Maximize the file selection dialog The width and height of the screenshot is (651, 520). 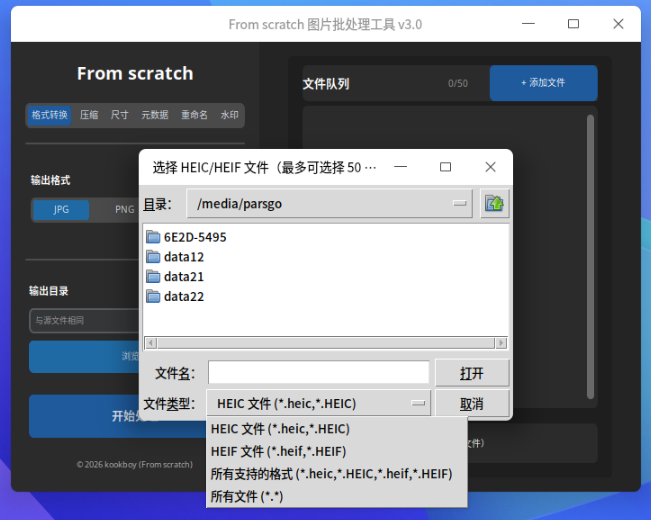point(445,167)
